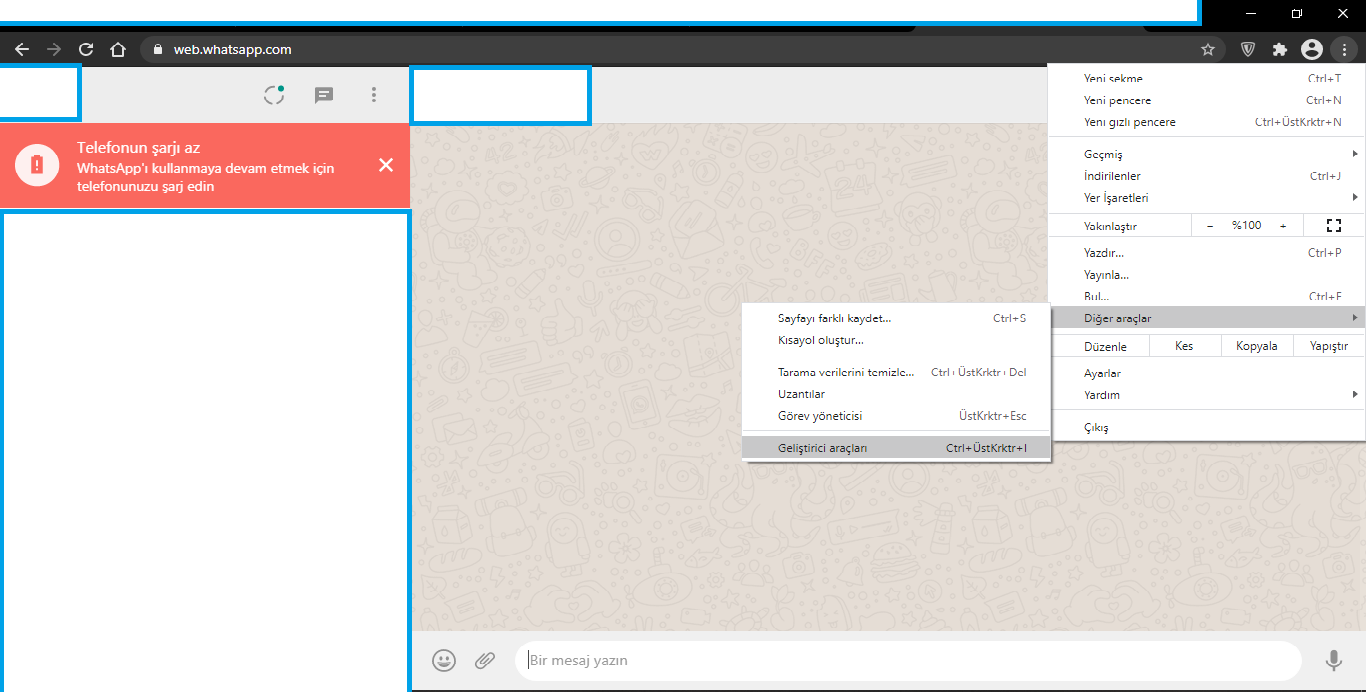The height and width of the screenshot is (692, 1366).
Task: Record a voice message with microphone
Action: (x=1333, y=660)
